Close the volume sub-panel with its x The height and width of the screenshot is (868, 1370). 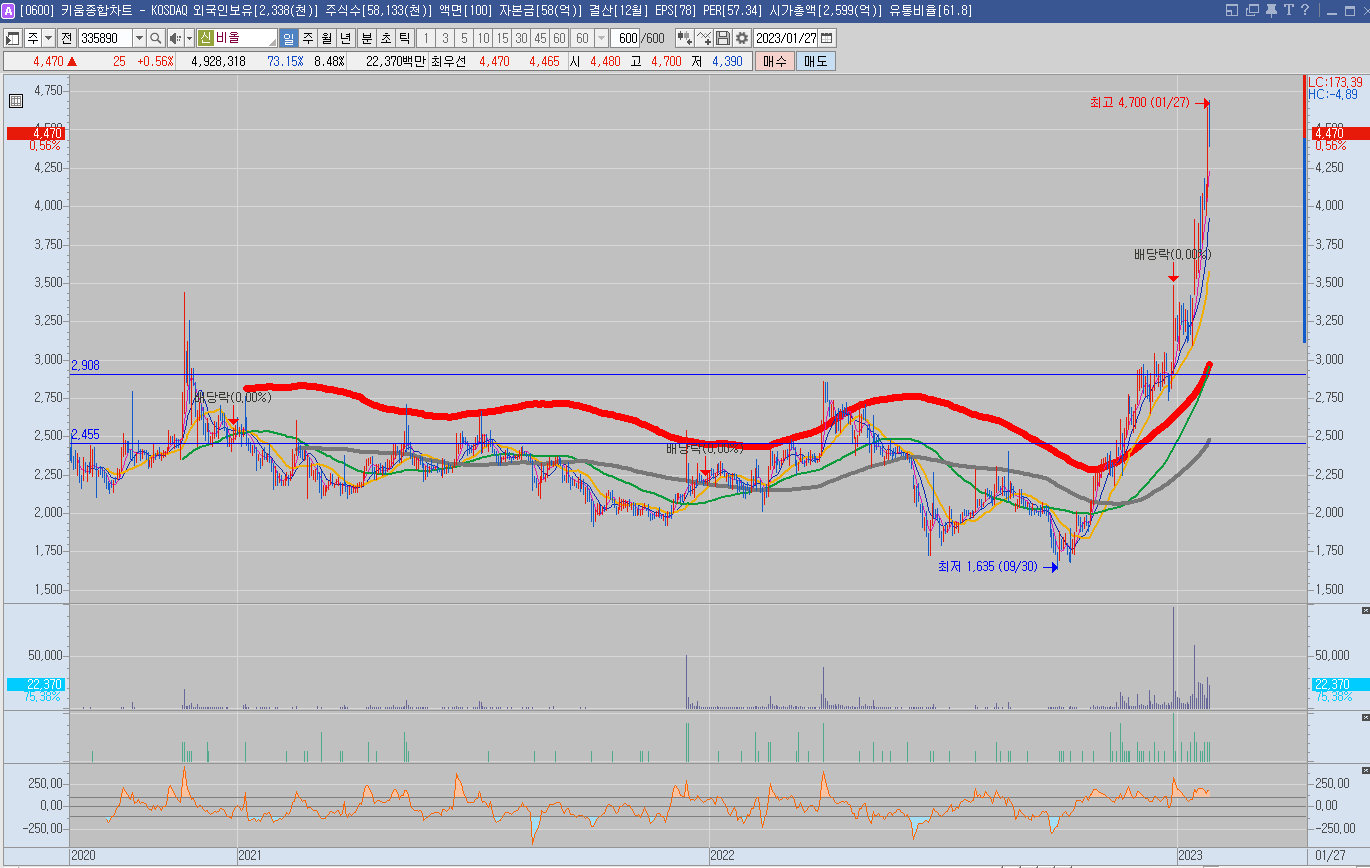[x=1365, y=610]
